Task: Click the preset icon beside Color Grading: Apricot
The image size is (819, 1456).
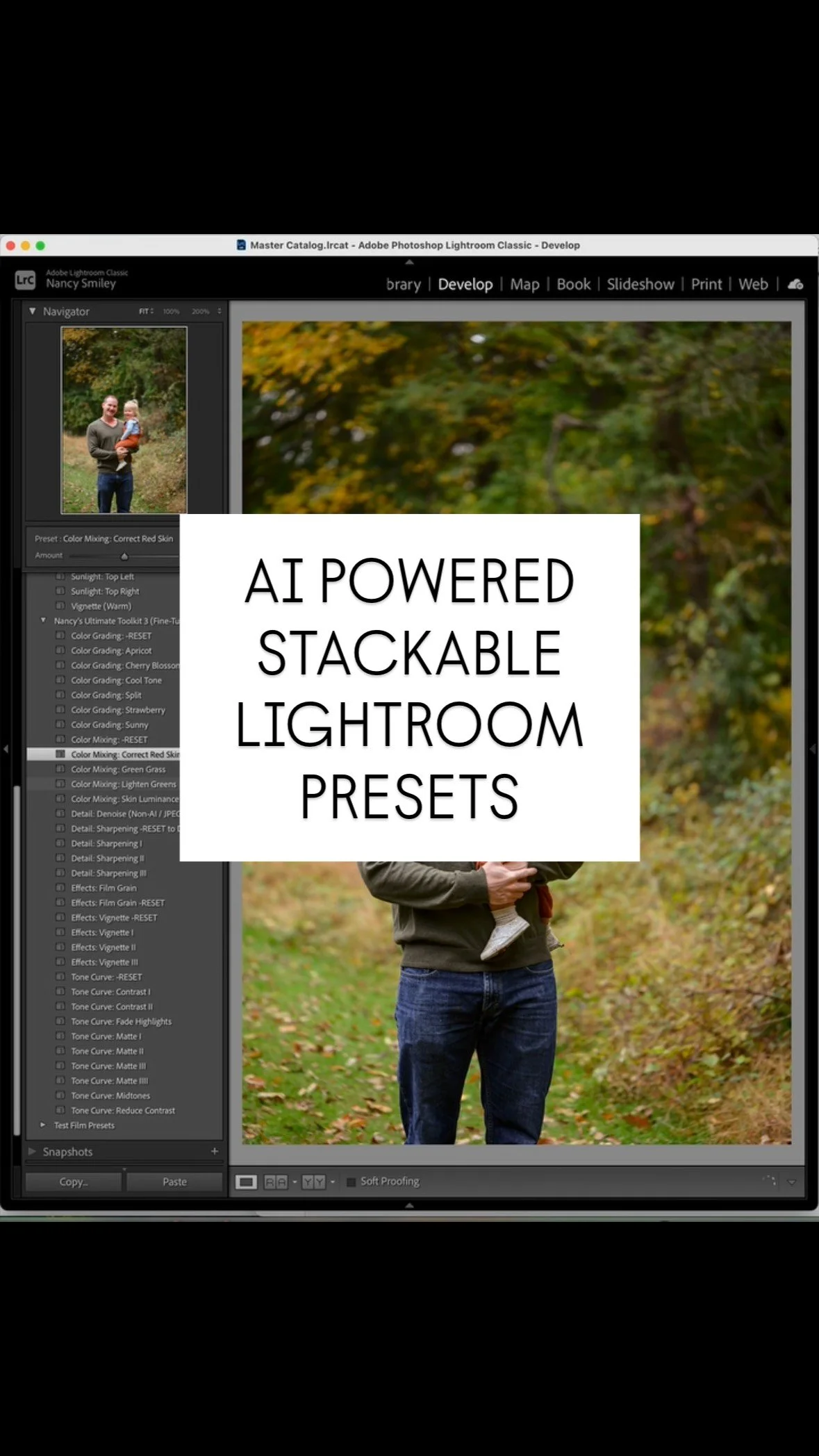Action: [60, 651]
